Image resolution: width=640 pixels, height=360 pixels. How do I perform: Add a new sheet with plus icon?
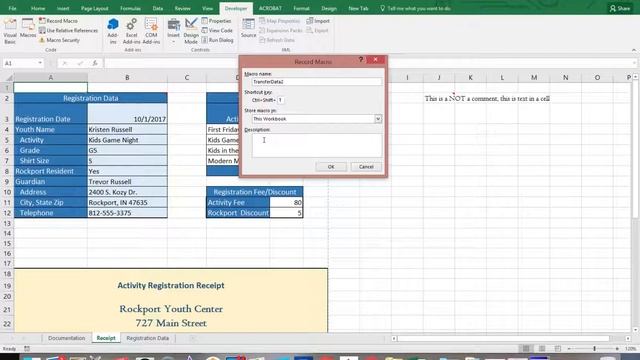tap(192, 338)
